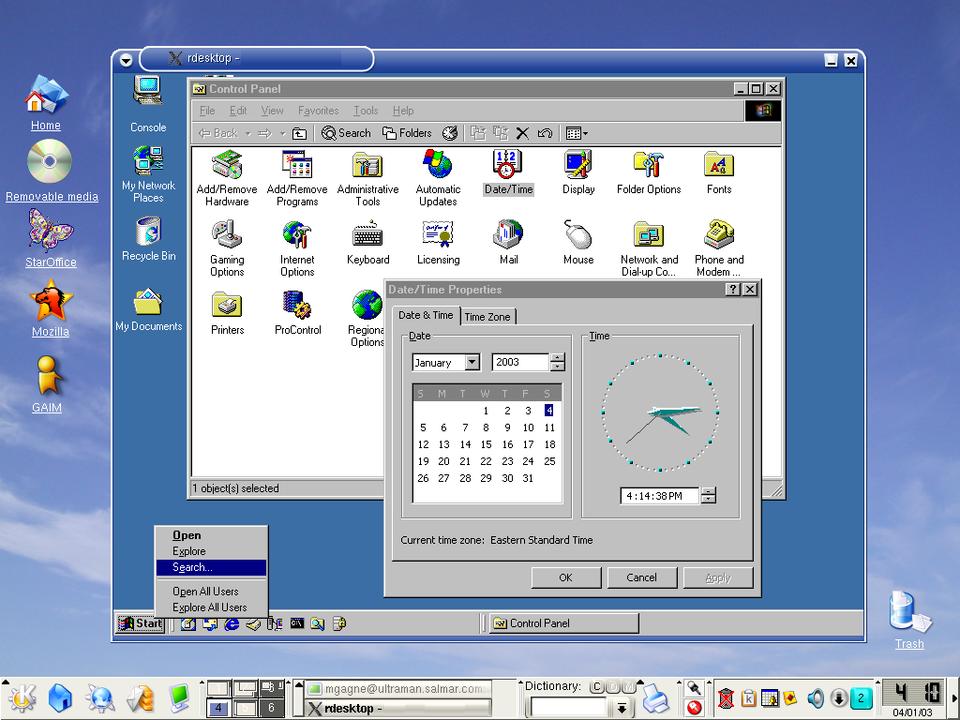Open the Internet Options icon

pyautogui.click(x=297, y=236)
